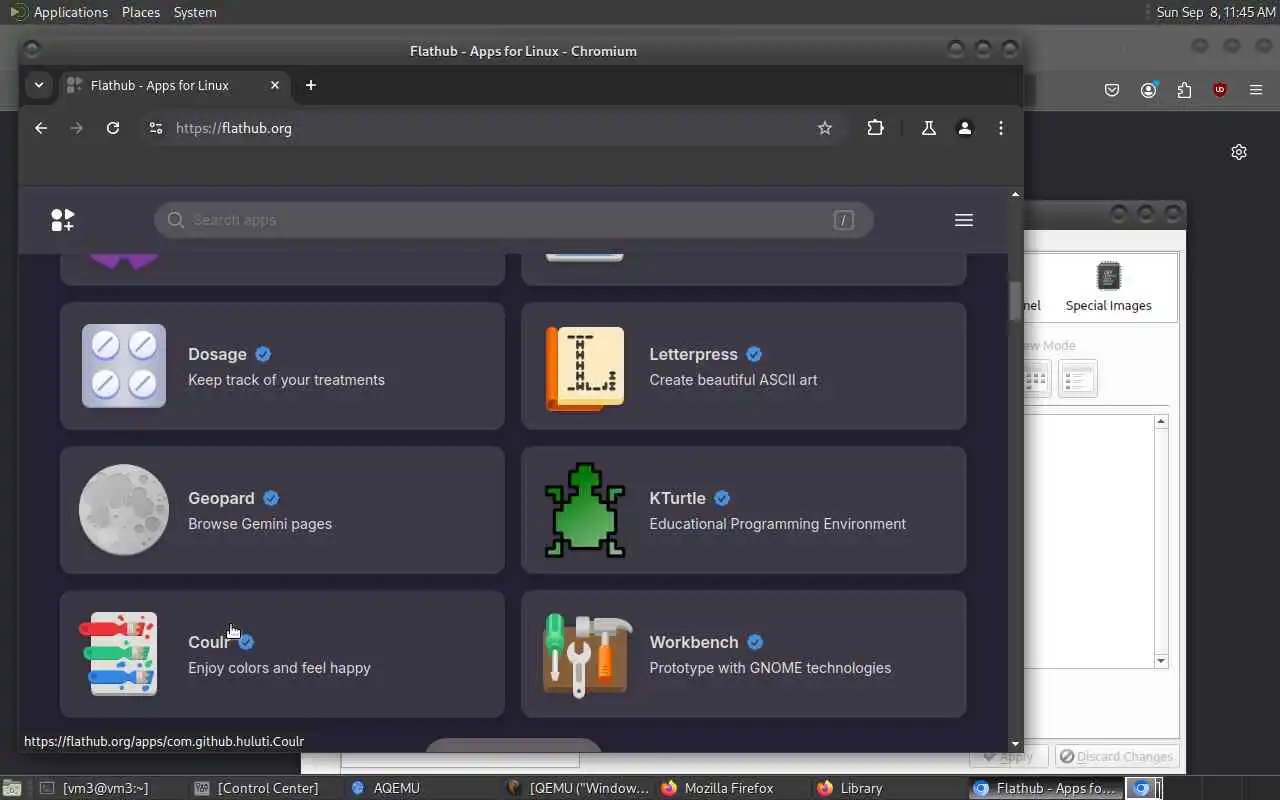This screenshot has width=1280, height=800.
Task: Click verified badge next to Geopard
Action: tap(271, 498)
